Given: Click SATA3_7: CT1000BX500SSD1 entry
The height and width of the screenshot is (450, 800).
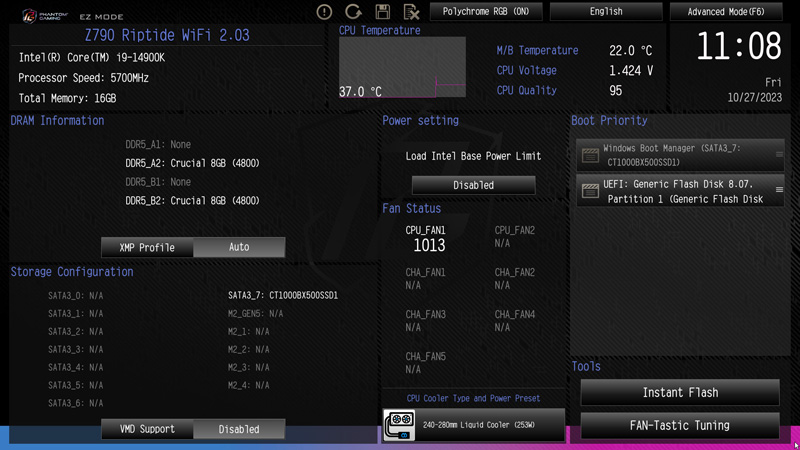Looking at the screenshot, I should click(x=283, y=295).
